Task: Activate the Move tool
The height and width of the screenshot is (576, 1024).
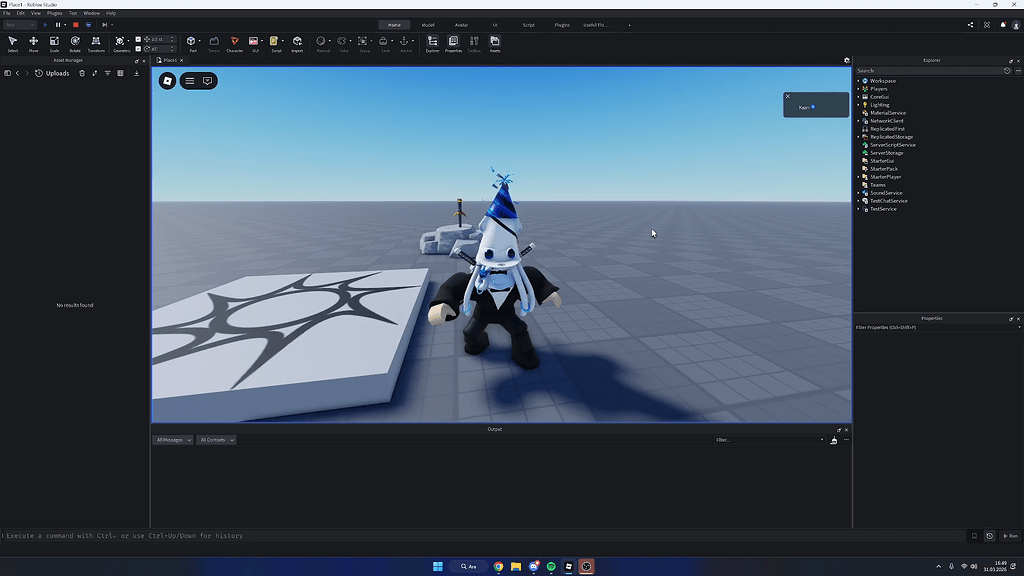Action: [33, 43]
